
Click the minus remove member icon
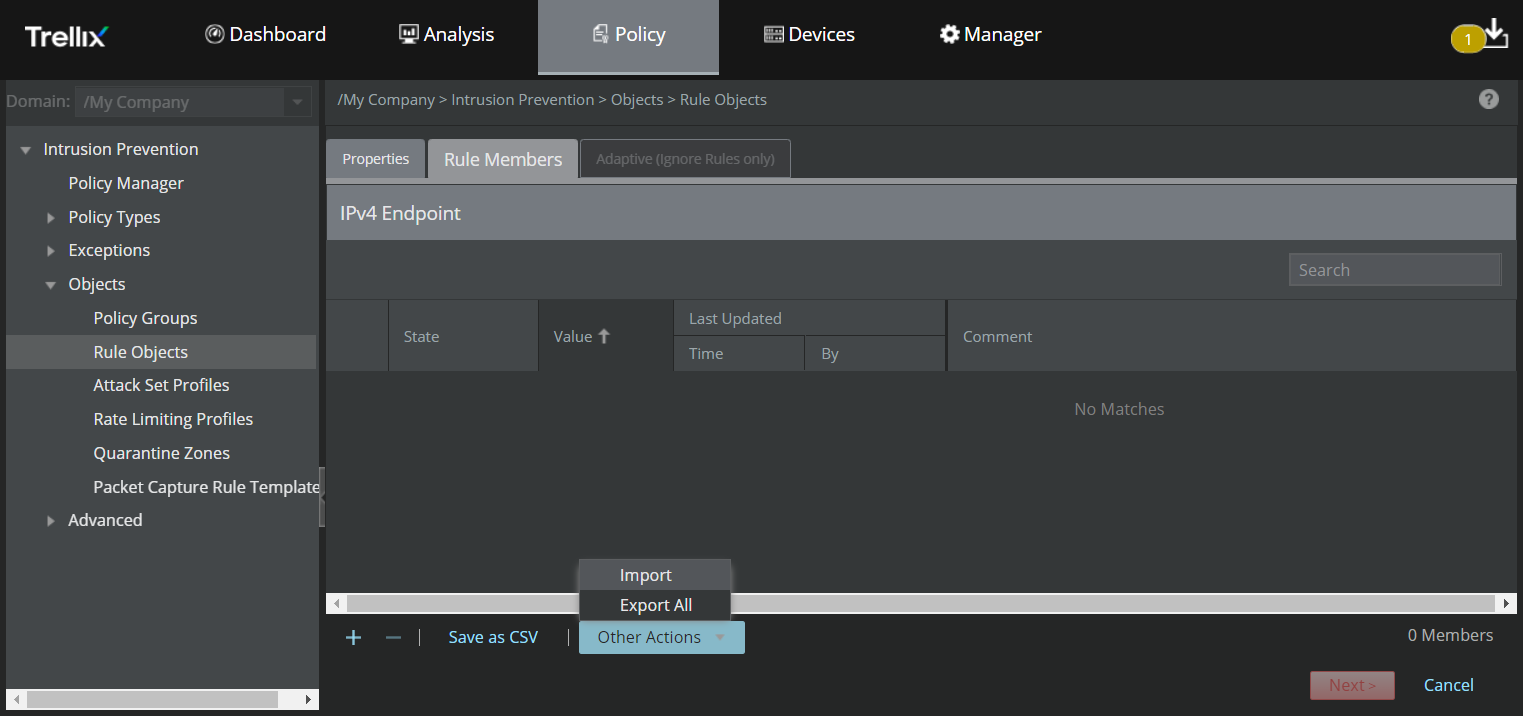tap(393, 637)
